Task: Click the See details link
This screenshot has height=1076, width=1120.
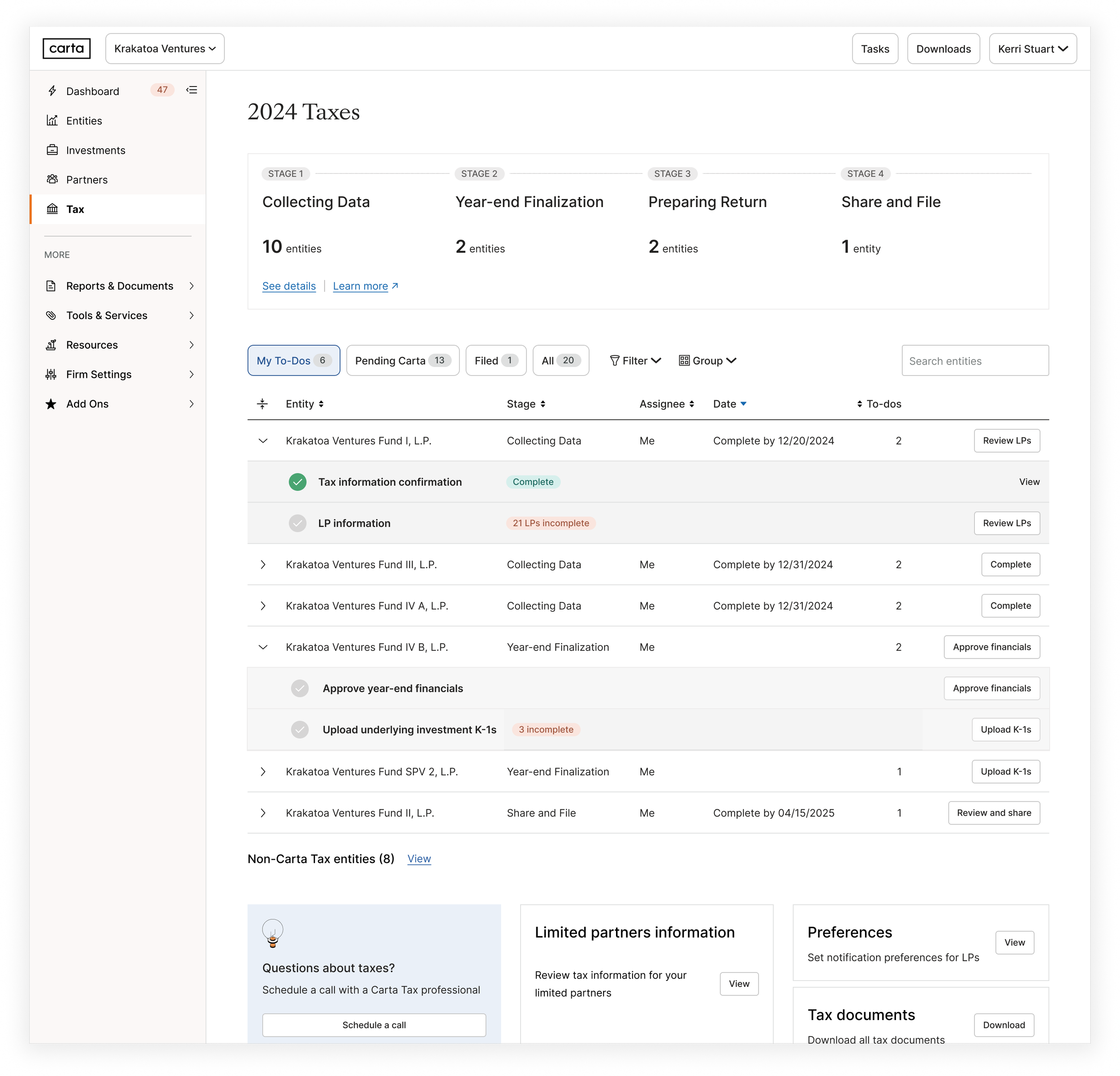Action: click(x=289, y=286)
